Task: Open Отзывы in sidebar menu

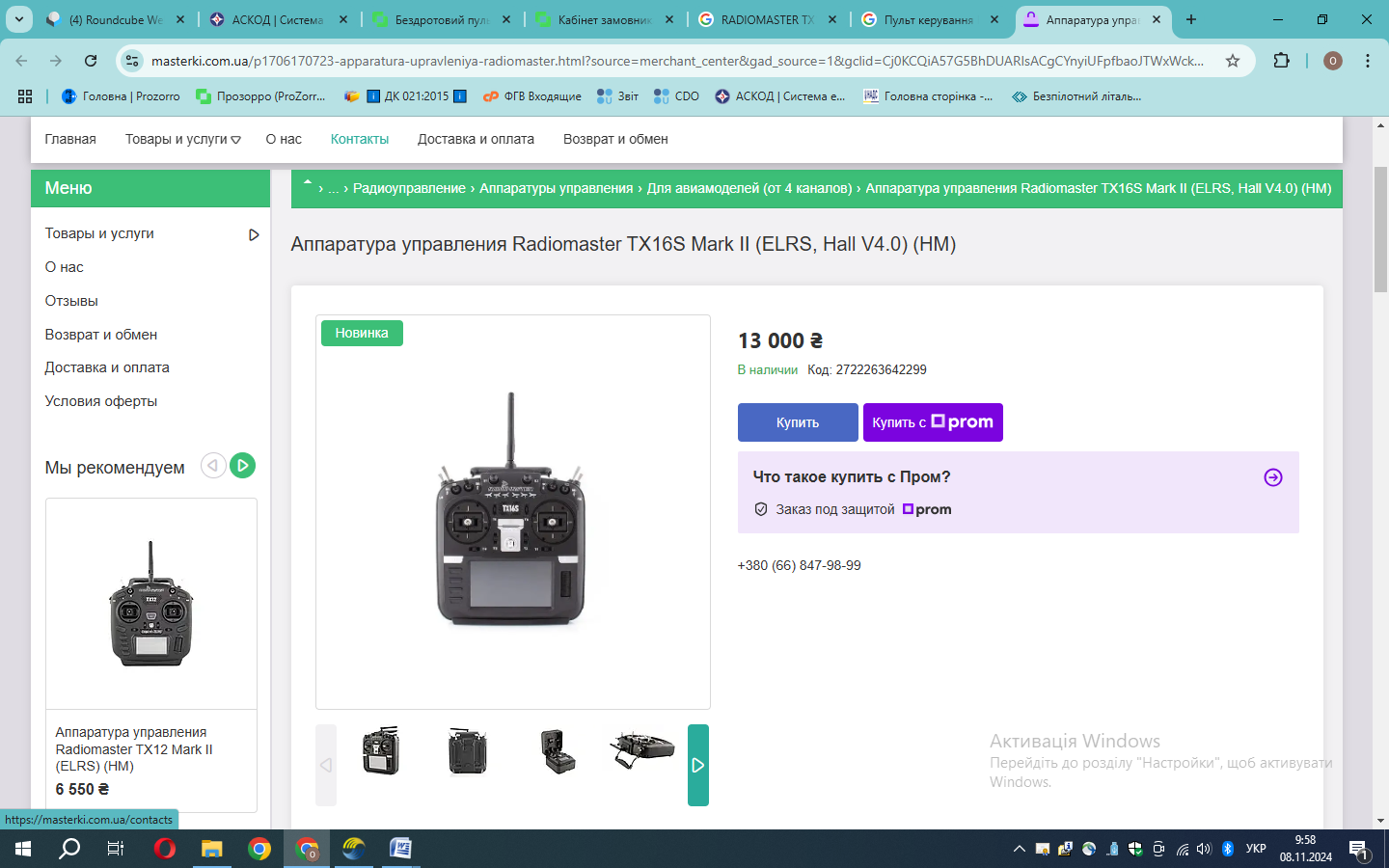Action: click(x=71, y=301)
